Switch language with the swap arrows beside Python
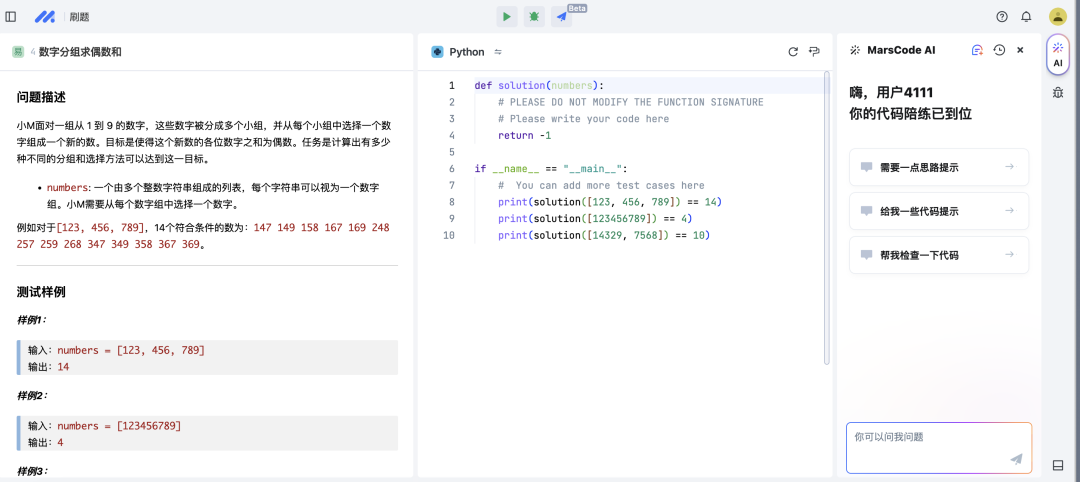This screenshot has width=1080, height=482. pos(498,52)
